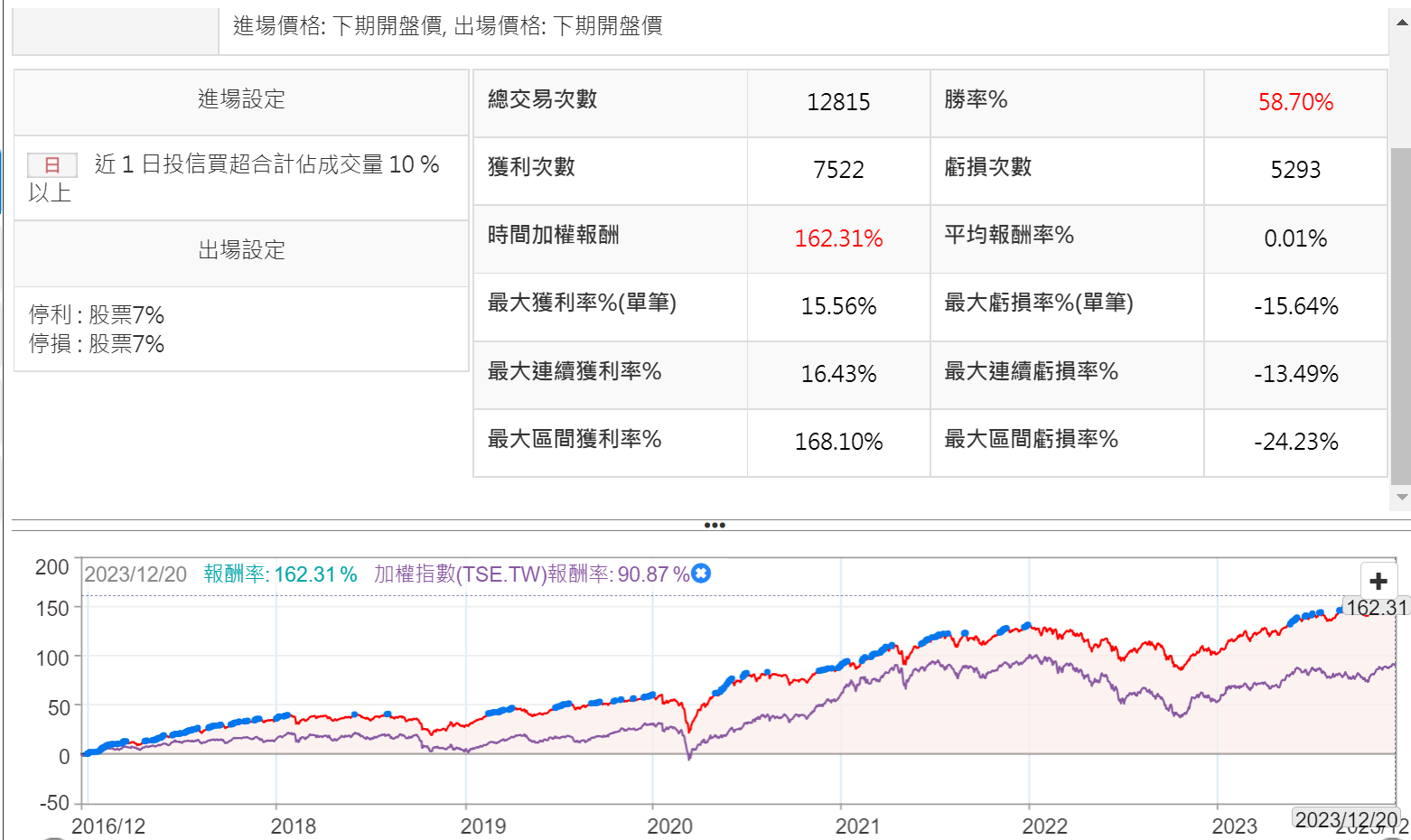Viewport: 1411px width, 840px height.
Task: Click the 停利 股票7% setting text
Action: (x=97, y=315)
